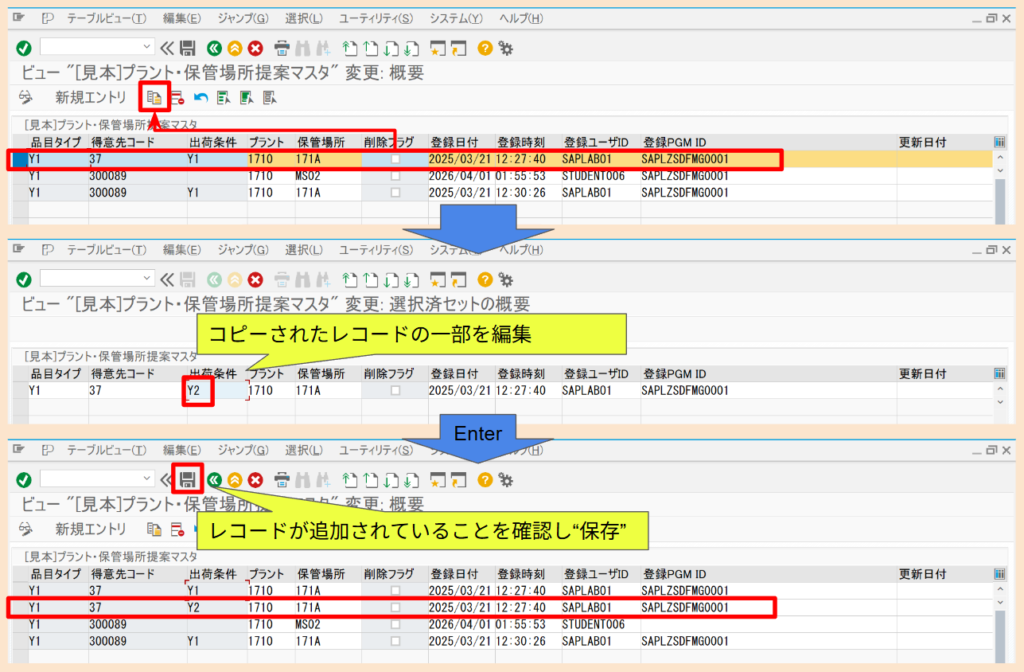1024x672 pixels.
Task: Click 新規エントリ button in bottom window
Action: click(91, 529)
